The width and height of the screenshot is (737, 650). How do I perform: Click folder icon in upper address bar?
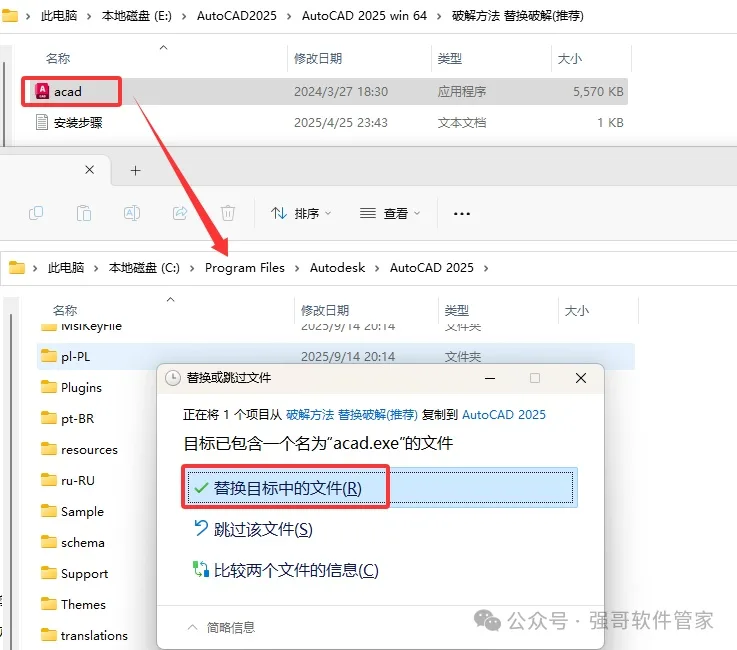click(9, 16)
